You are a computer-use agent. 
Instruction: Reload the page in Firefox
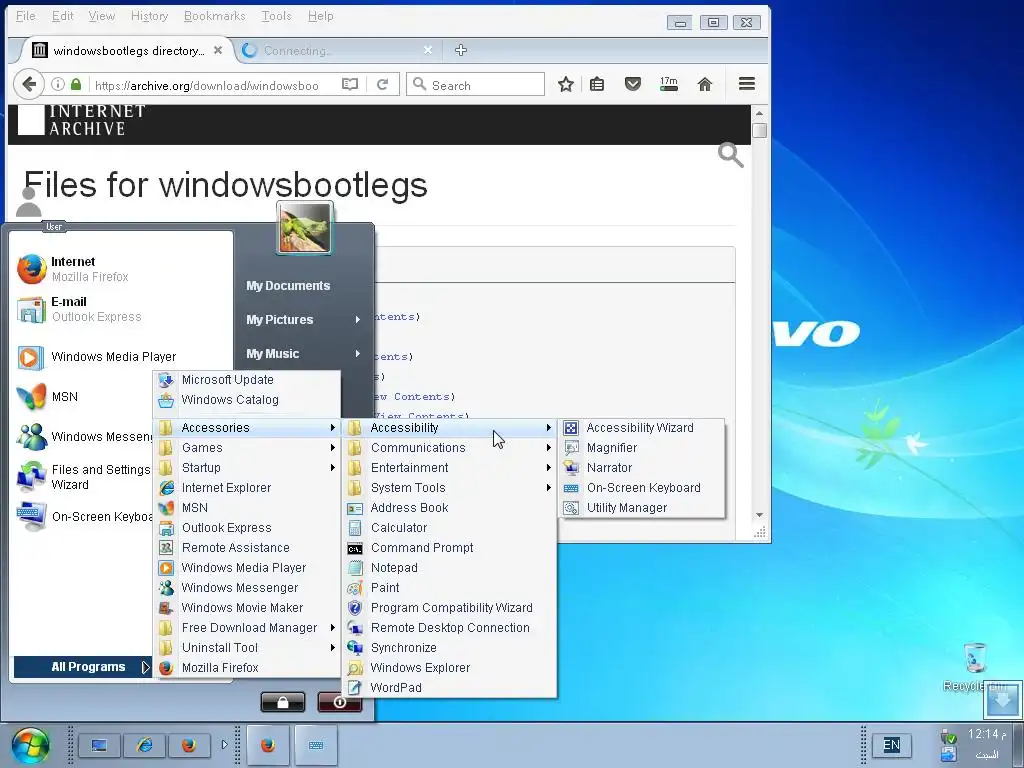point(383,84)
